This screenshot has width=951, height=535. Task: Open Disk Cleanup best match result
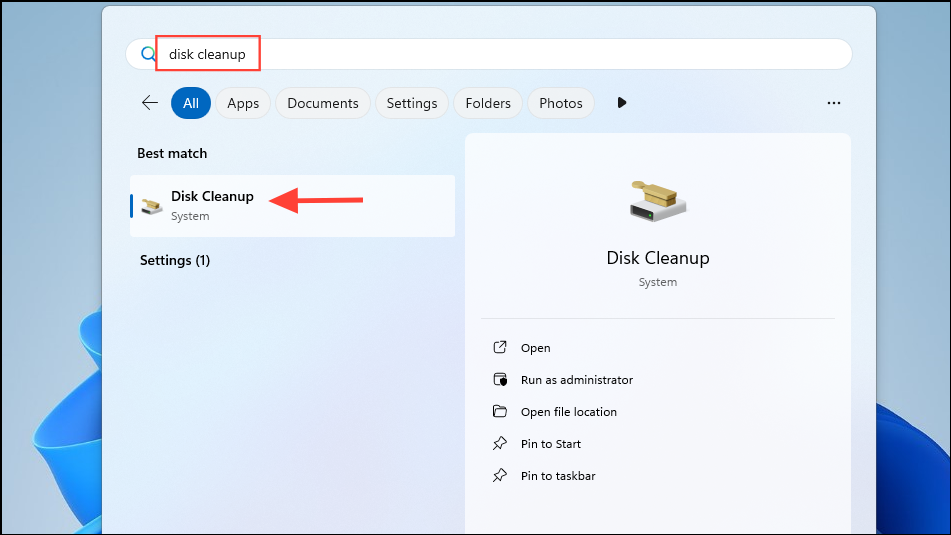292,206
